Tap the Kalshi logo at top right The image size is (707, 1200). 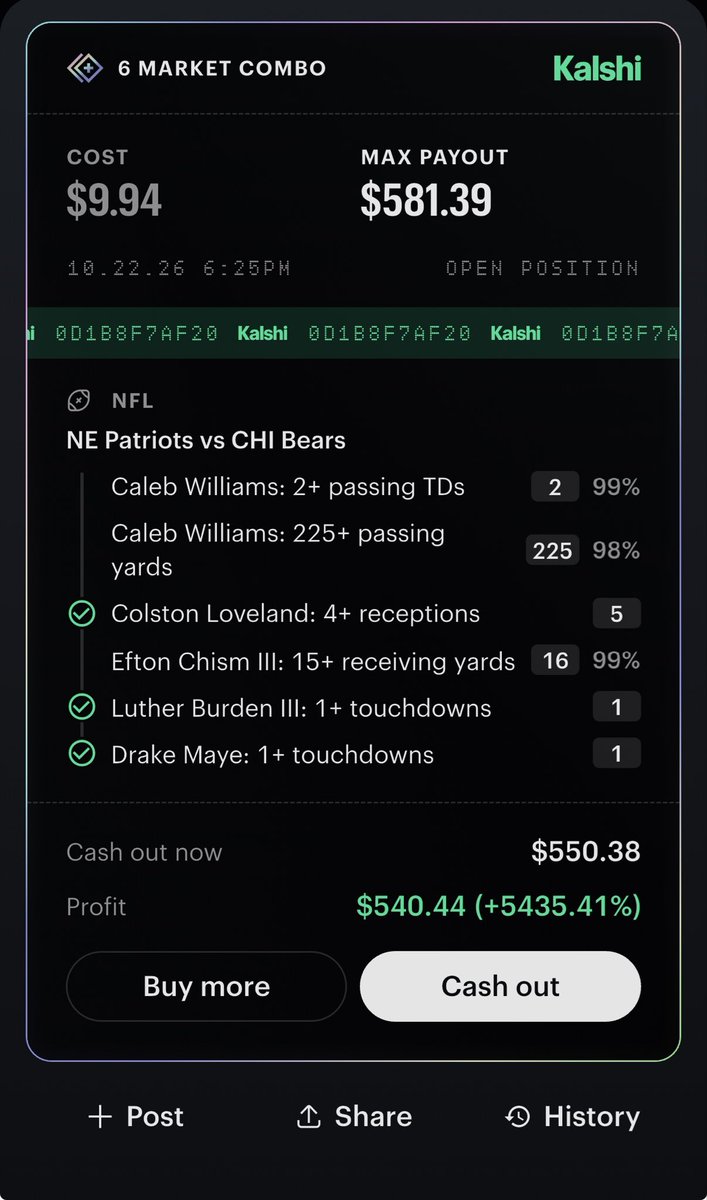coord(597,68)
